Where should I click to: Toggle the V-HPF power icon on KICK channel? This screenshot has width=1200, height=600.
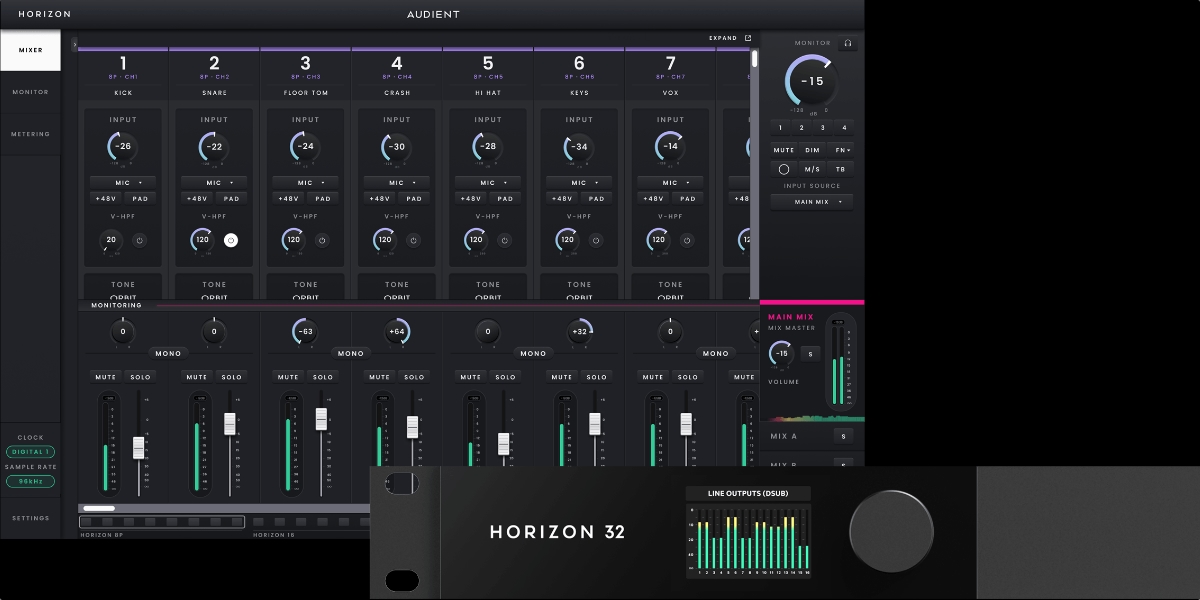click(x=139, y=240)
